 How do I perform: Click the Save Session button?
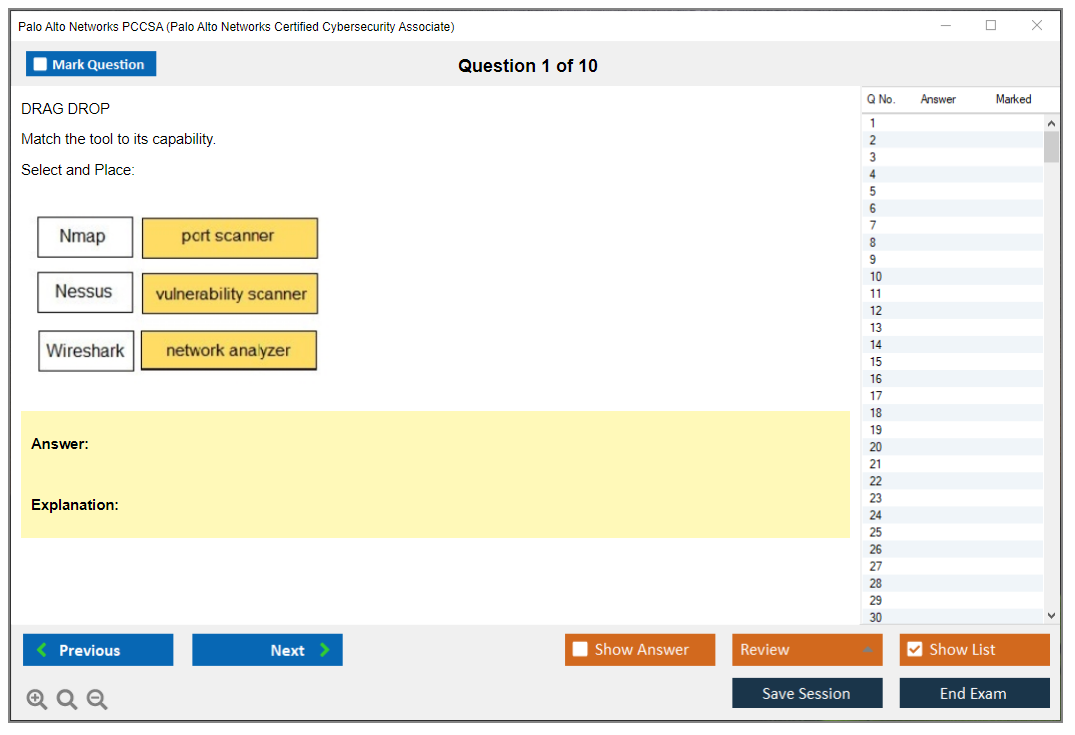point(807,694)
